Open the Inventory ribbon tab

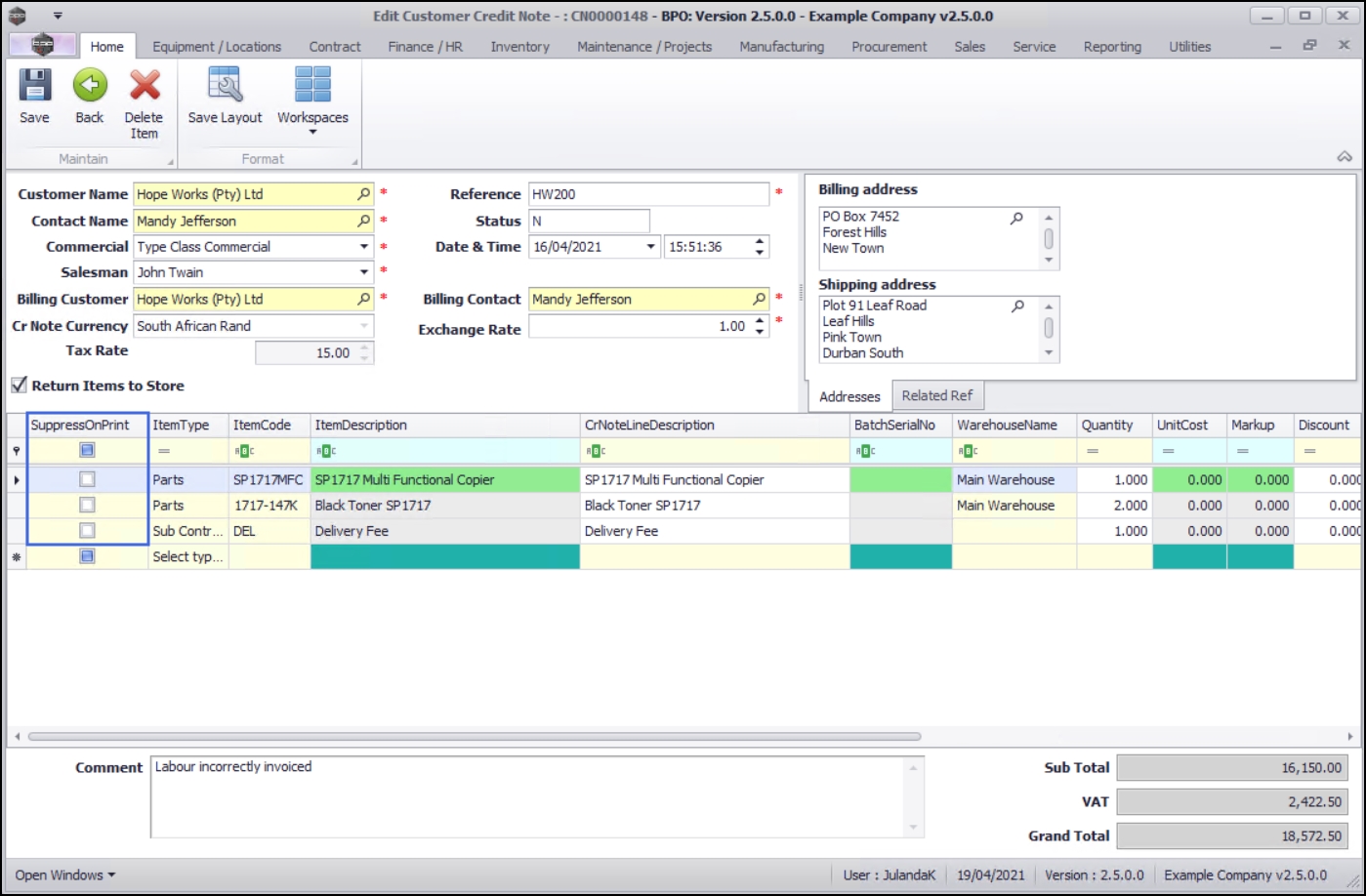pyautogui.click(x=519, y=47)
